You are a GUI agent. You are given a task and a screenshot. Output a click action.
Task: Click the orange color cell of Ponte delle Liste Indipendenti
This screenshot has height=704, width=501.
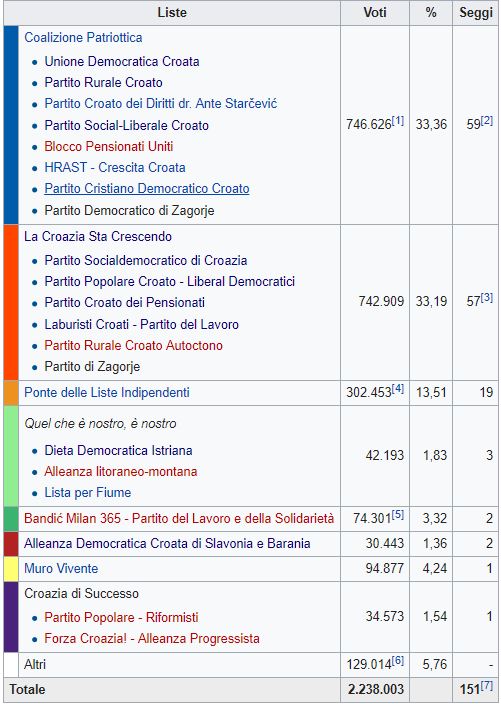11,393
